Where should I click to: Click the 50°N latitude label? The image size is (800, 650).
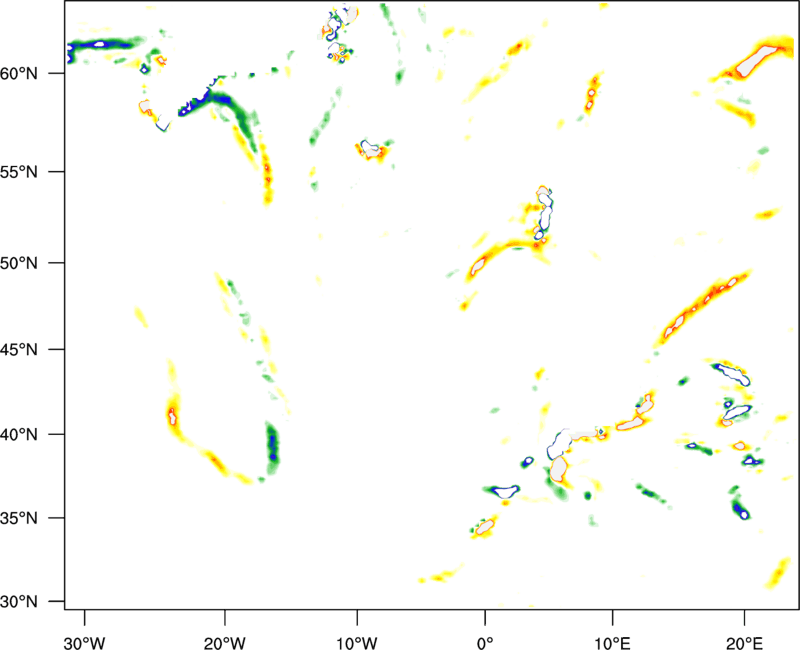[x=19, y=263]
